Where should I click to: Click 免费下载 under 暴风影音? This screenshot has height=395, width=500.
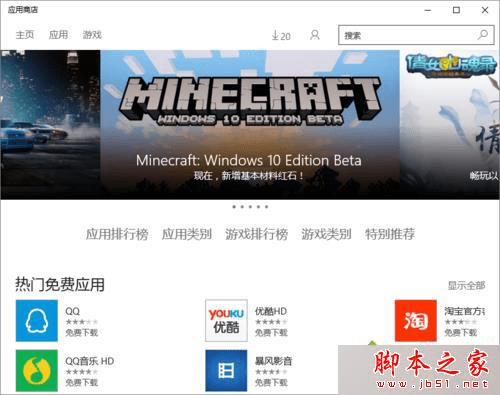(271, 382)
